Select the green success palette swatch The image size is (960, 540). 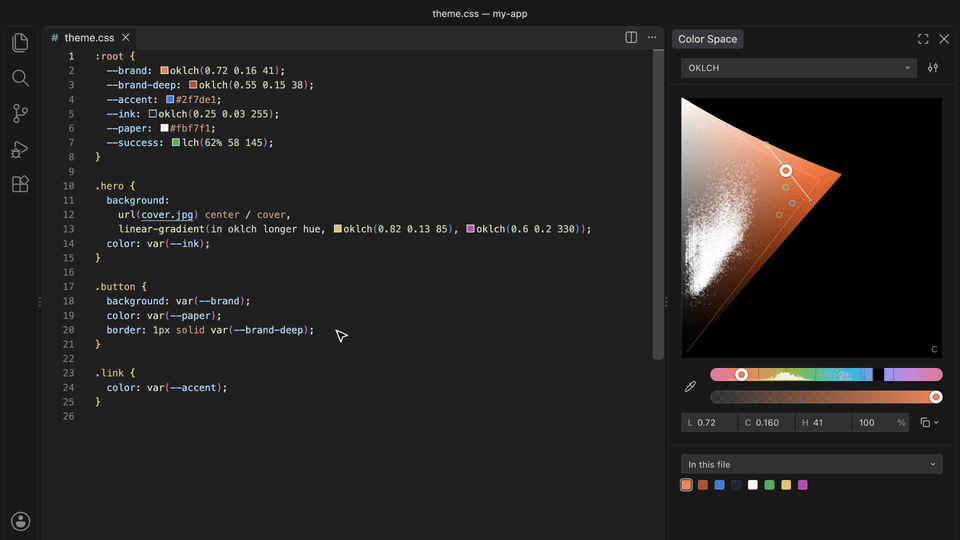(x=770, y=485)
